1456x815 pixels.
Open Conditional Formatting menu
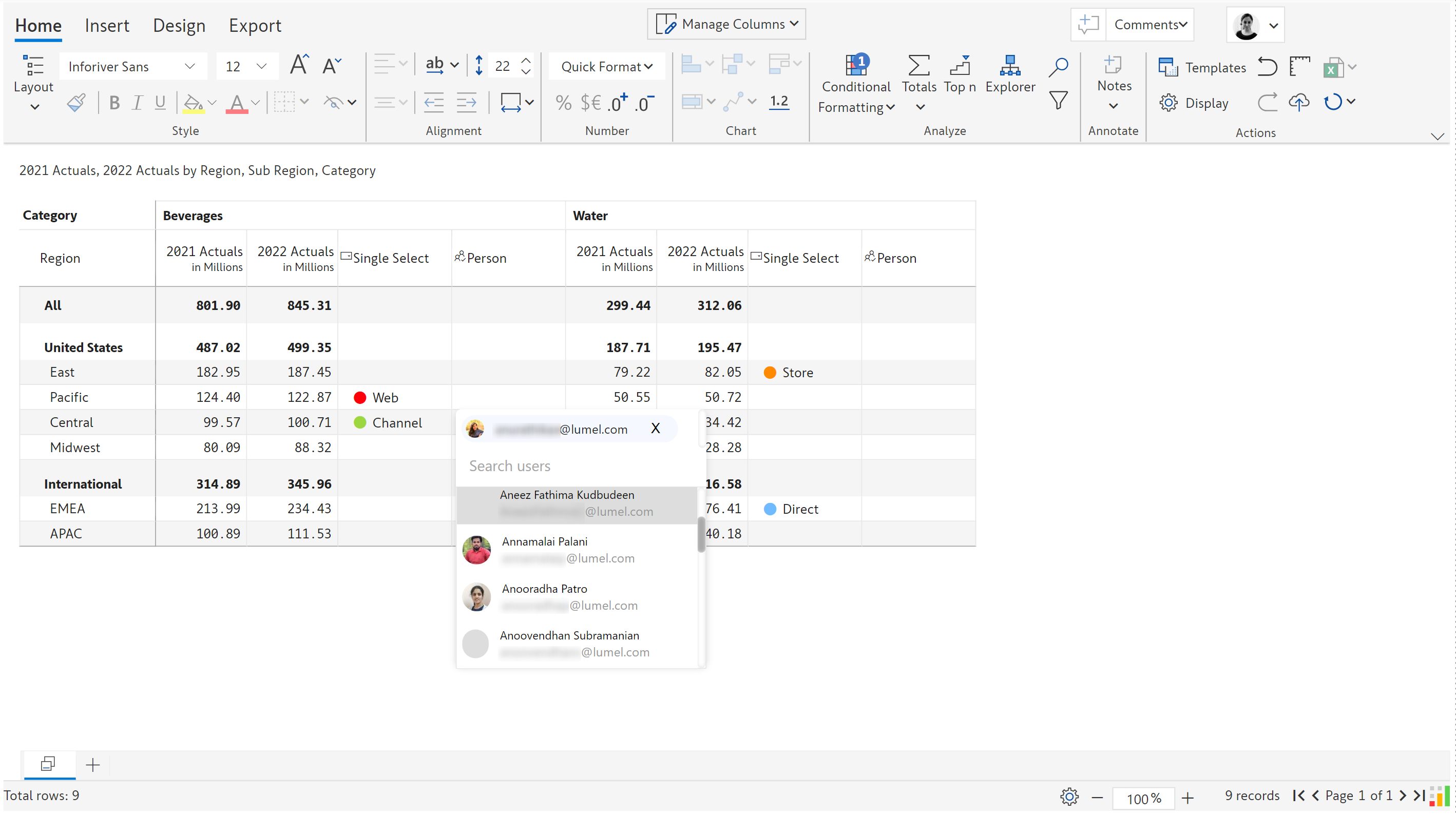(x=856, y=83)
